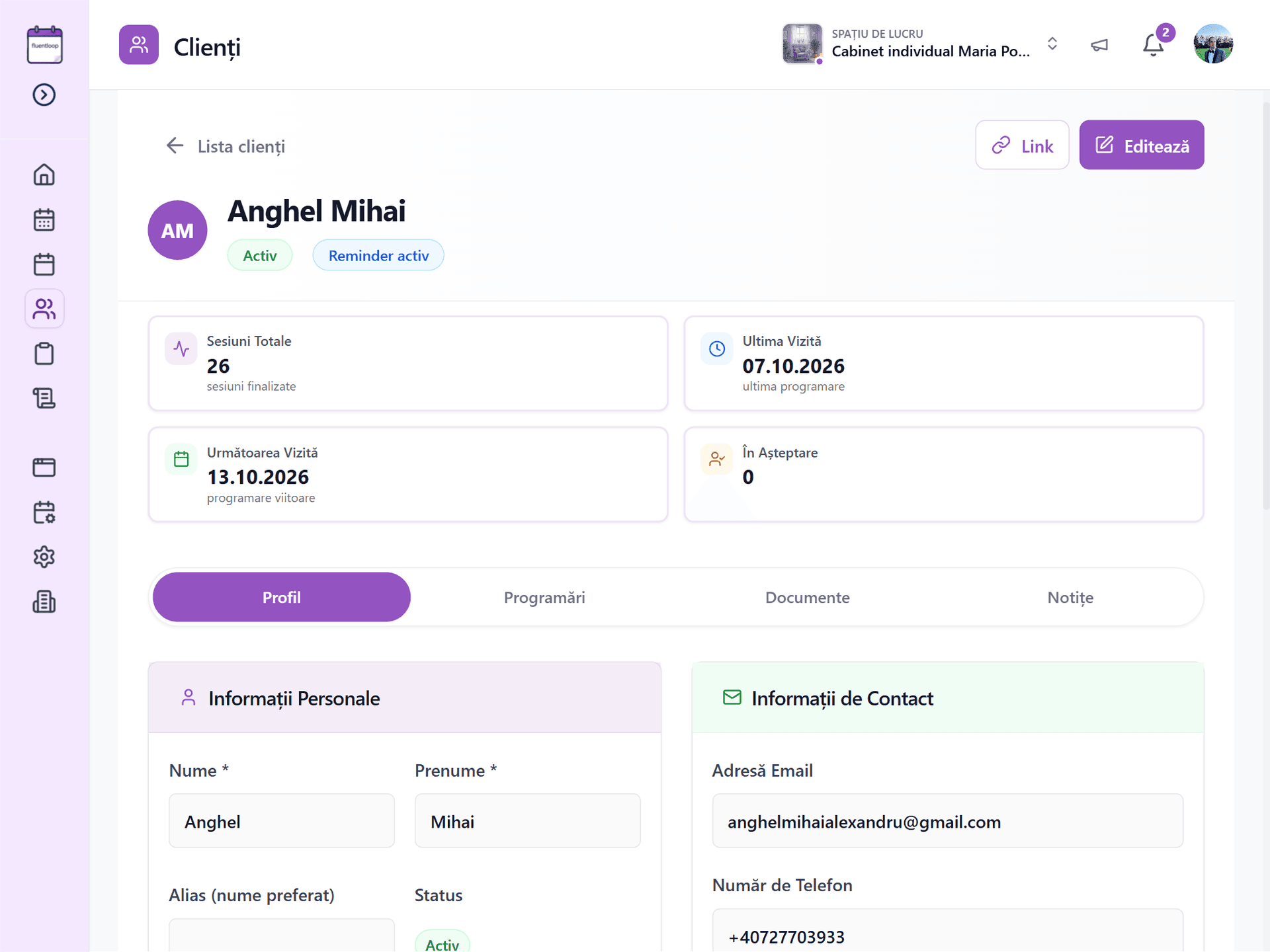
Task: Open the Settings gear in the sidebar
Action: click(x=44, y=557)
